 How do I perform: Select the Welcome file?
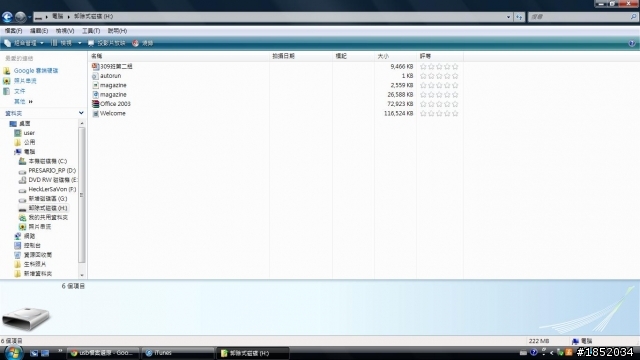pos(109,113)
